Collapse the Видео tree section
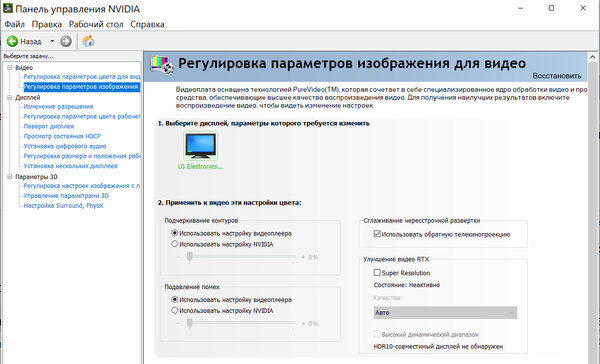The image size is (600, 364). [10, 67]
